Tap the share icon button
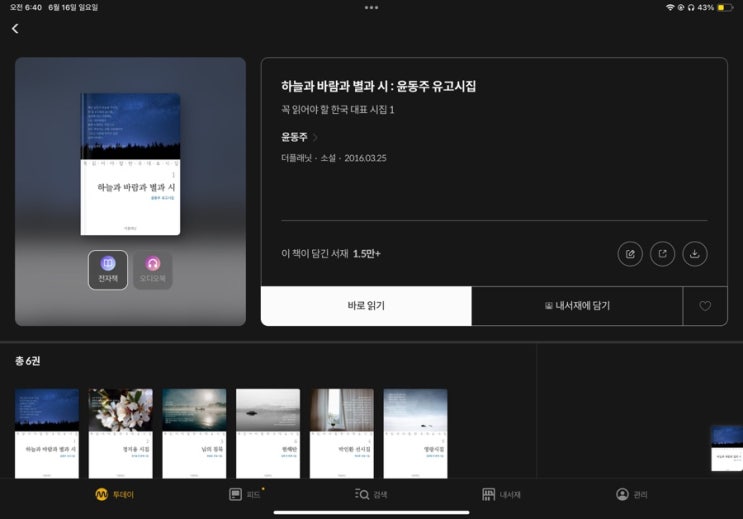This screenshot has height=519, width=743. pos(662,254)
